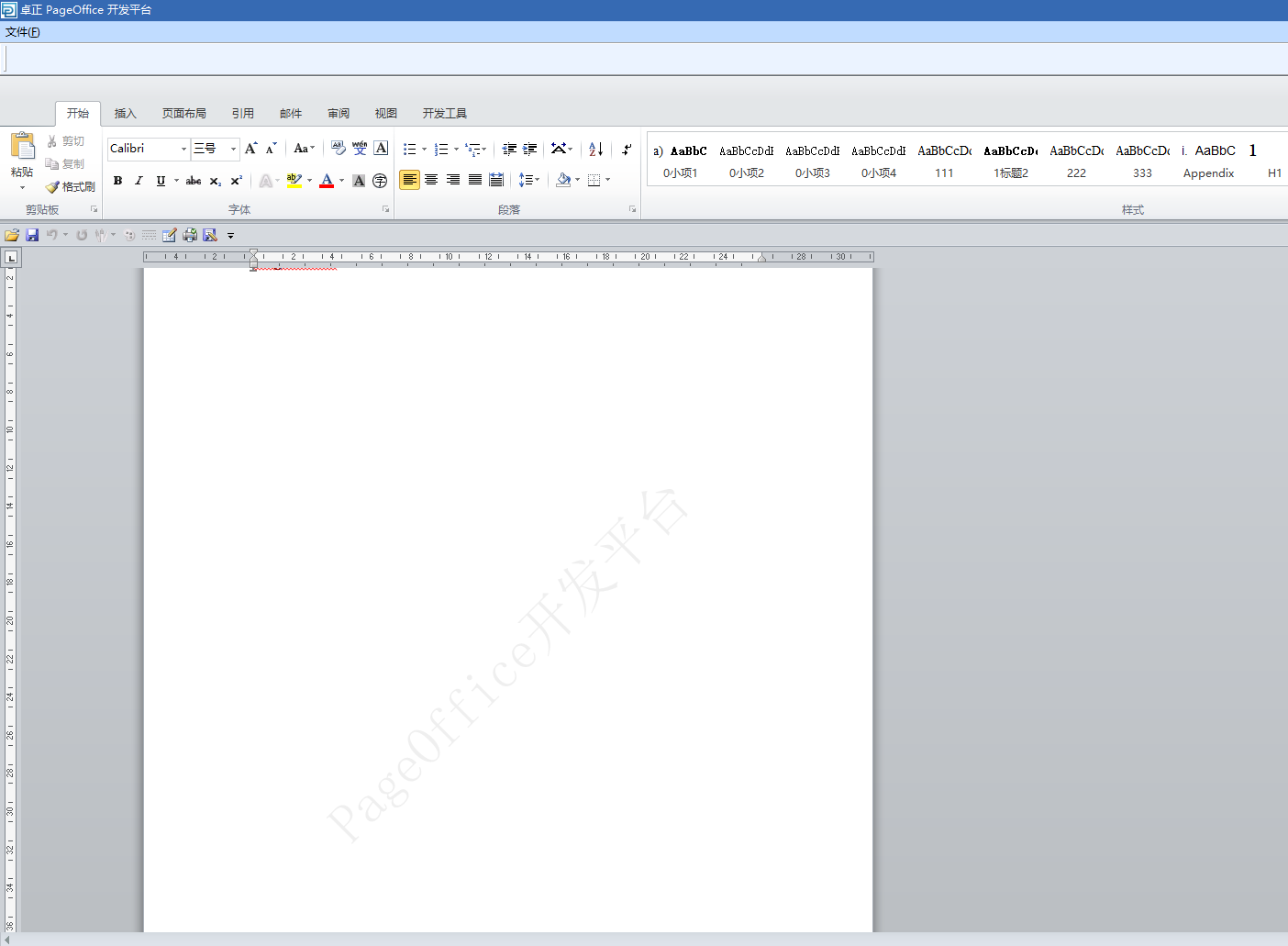Toggle Underline formatting
The width and height of the screenshot is (1288, 946).
point(161,181)
